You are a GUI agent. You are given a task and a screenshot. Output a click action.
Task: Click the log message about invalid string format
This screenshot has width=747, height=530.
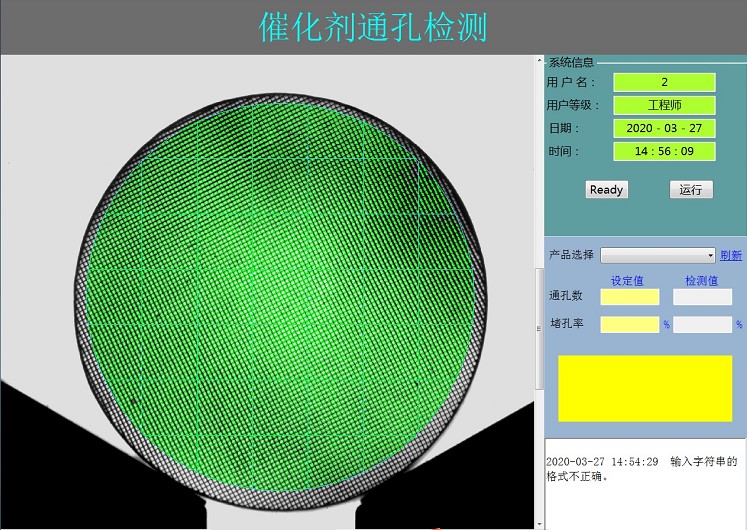coord(641,469)
